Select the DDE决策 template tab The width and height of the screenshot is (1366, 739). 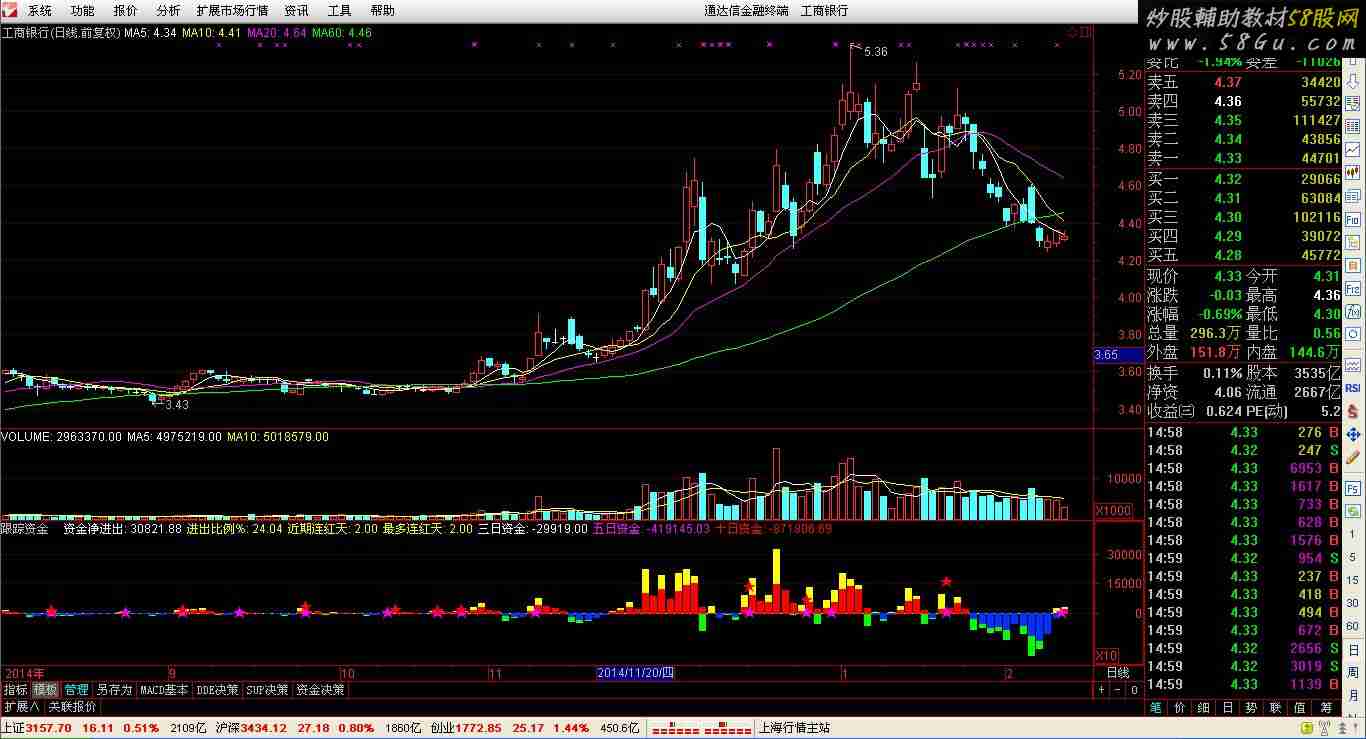pyautogui.click(x=217, y=690)
